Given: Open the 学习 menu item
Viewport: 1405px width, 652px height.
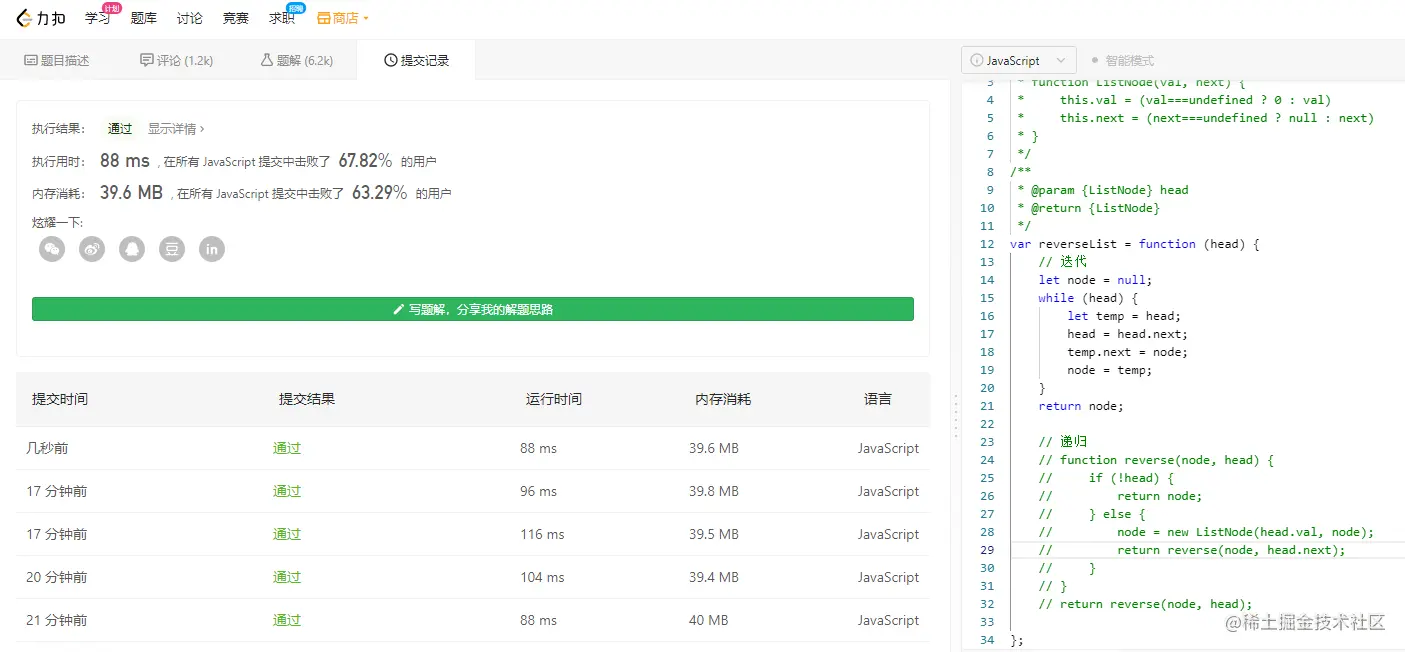Looking at the screenshot, I should click(97, 18).
